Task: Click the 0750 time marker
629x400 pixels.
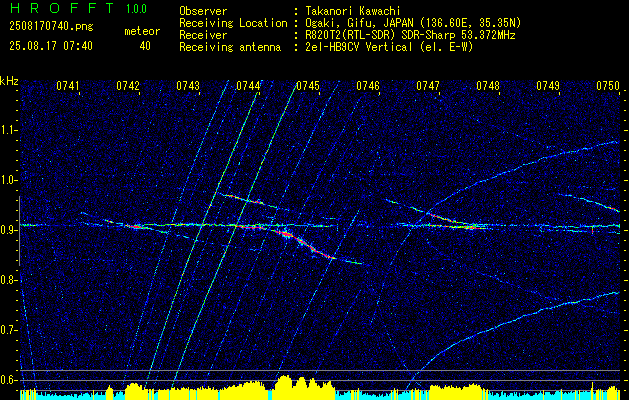Action: pyautogui.click(x=608, y=86)
